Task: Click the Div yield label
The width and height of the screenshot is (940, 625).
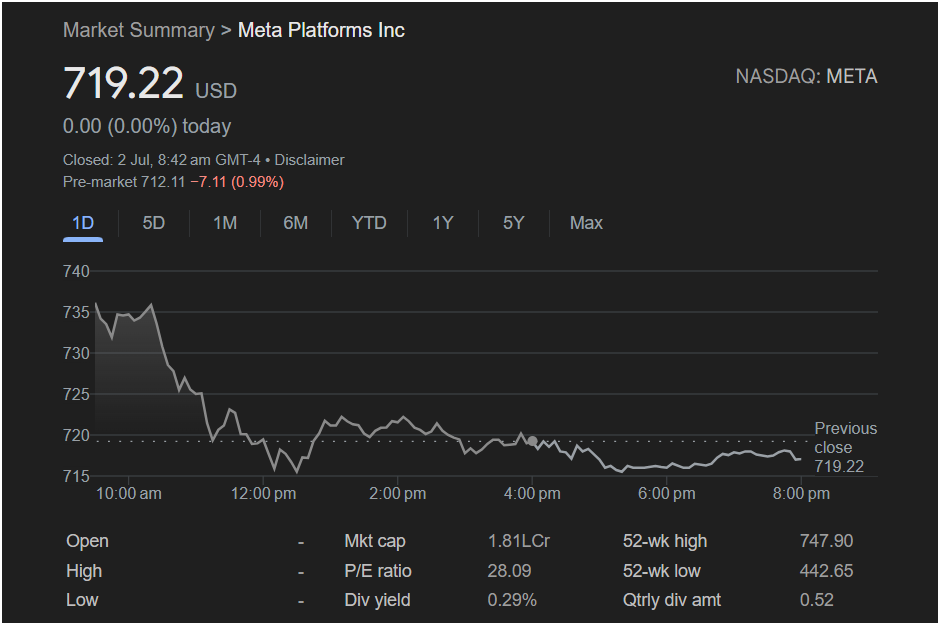Action: [377, 600]
